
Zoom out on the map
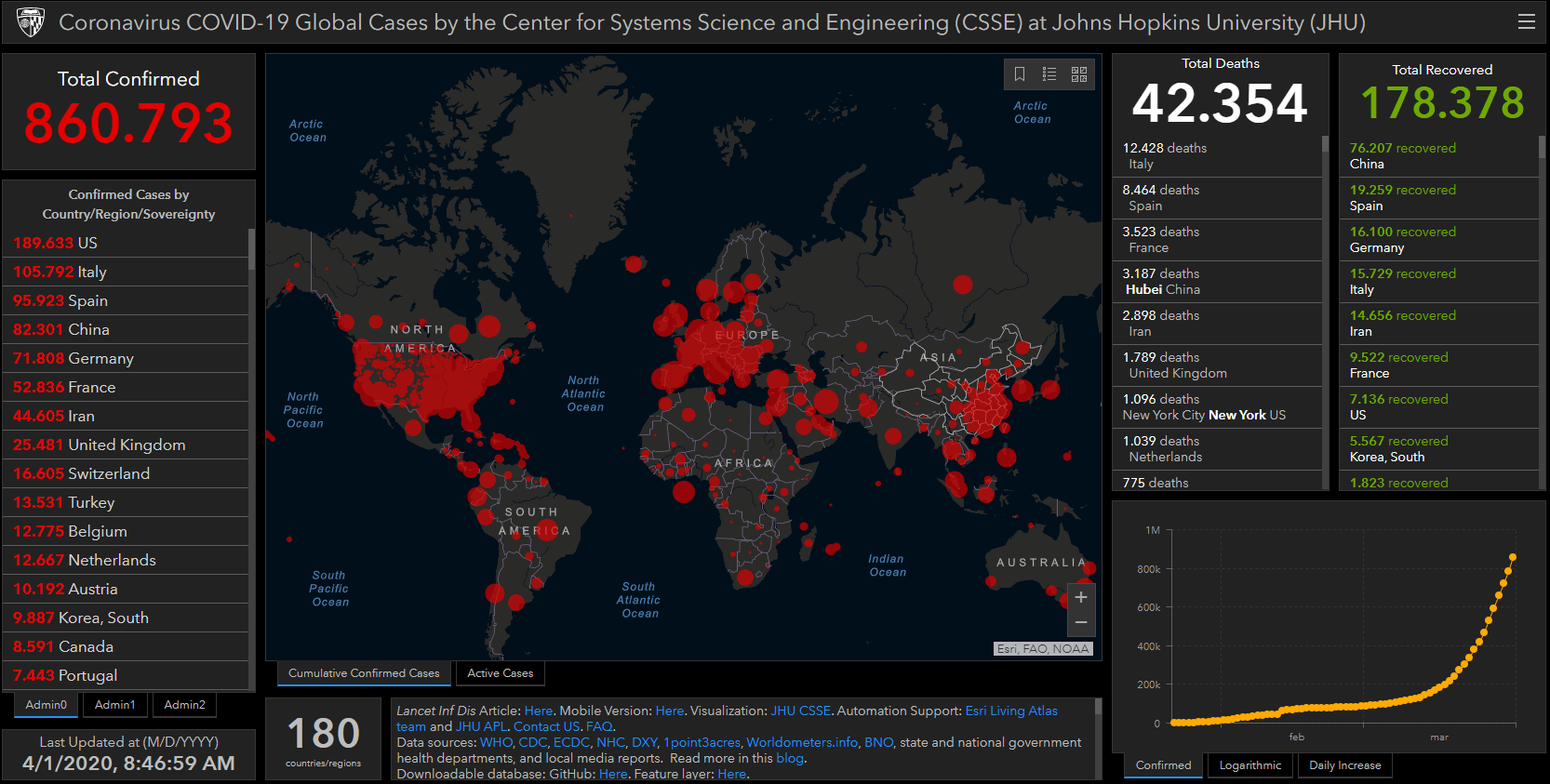point(1081,623)
